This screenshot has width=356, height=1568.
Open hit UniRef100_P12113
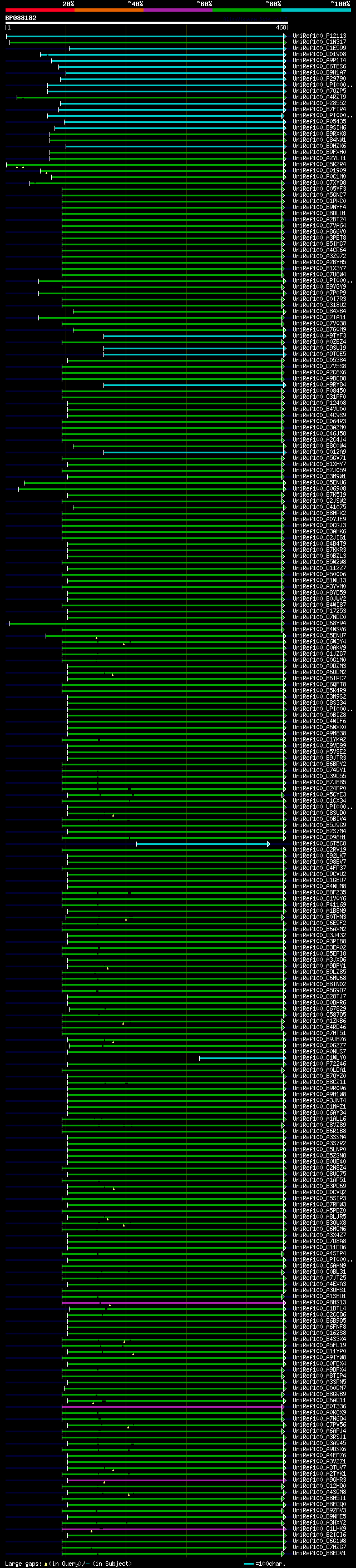(319, 36)
